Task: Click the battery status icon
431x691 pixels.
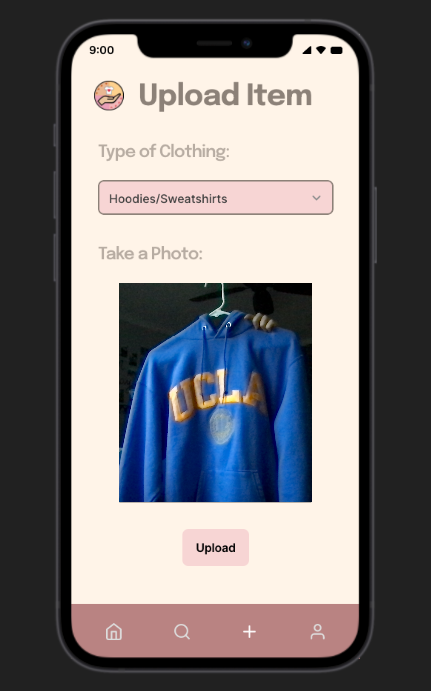Action: [336, 50]
